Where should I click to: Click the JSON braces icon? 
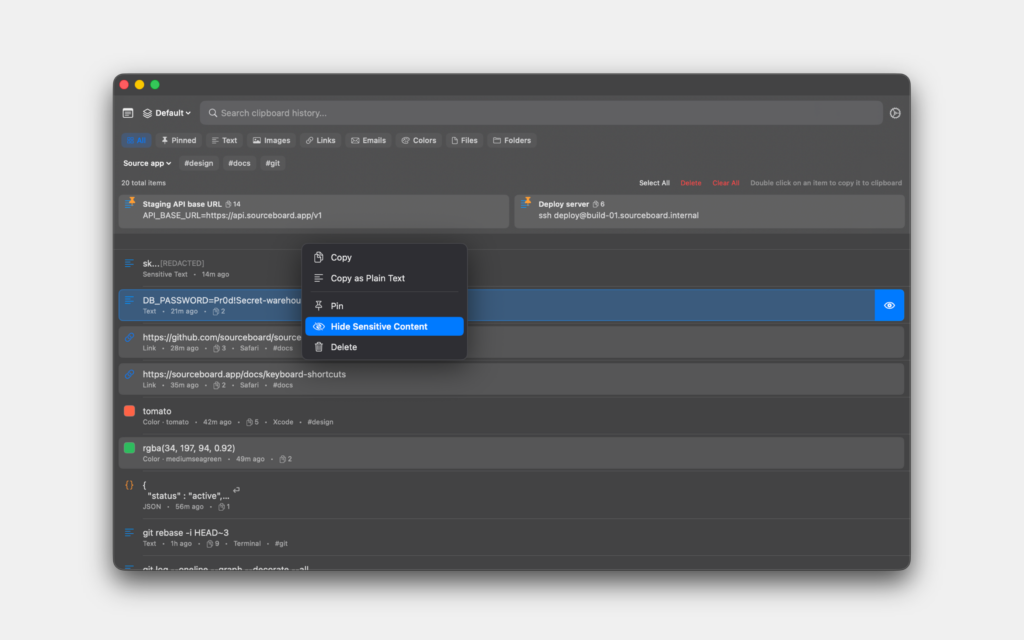point(129,485)
